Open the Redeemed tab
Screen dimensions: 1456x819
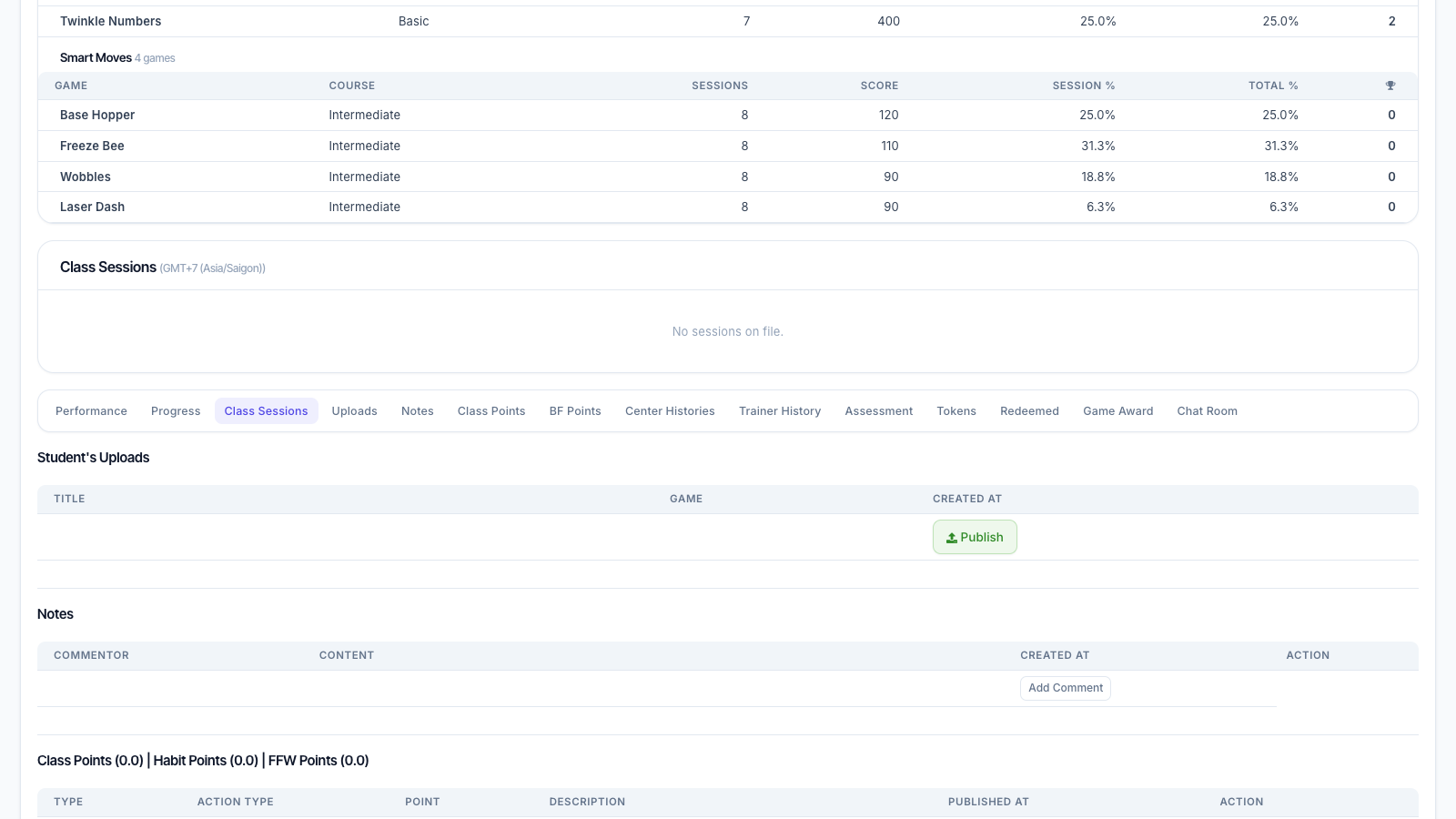pyautogui.click(x=1029, y=411)
